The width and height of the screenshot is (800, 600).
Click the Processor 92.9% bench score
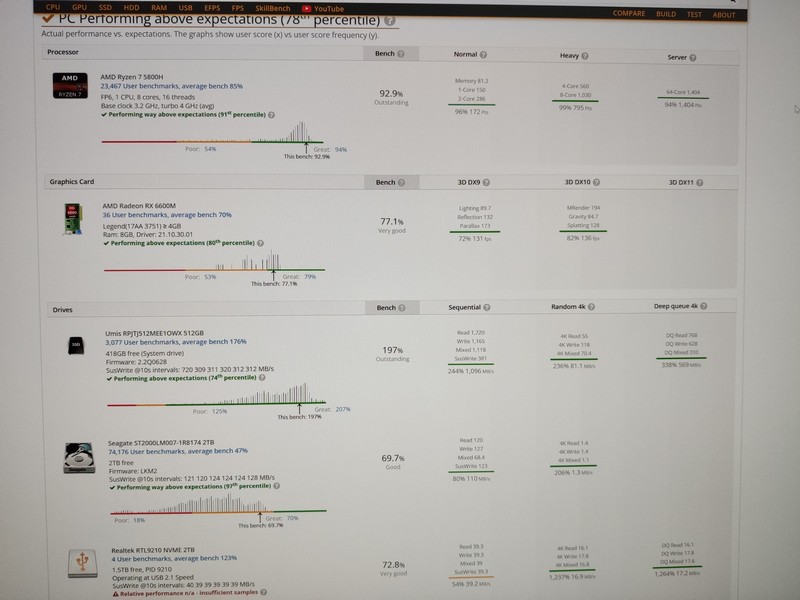391,94
